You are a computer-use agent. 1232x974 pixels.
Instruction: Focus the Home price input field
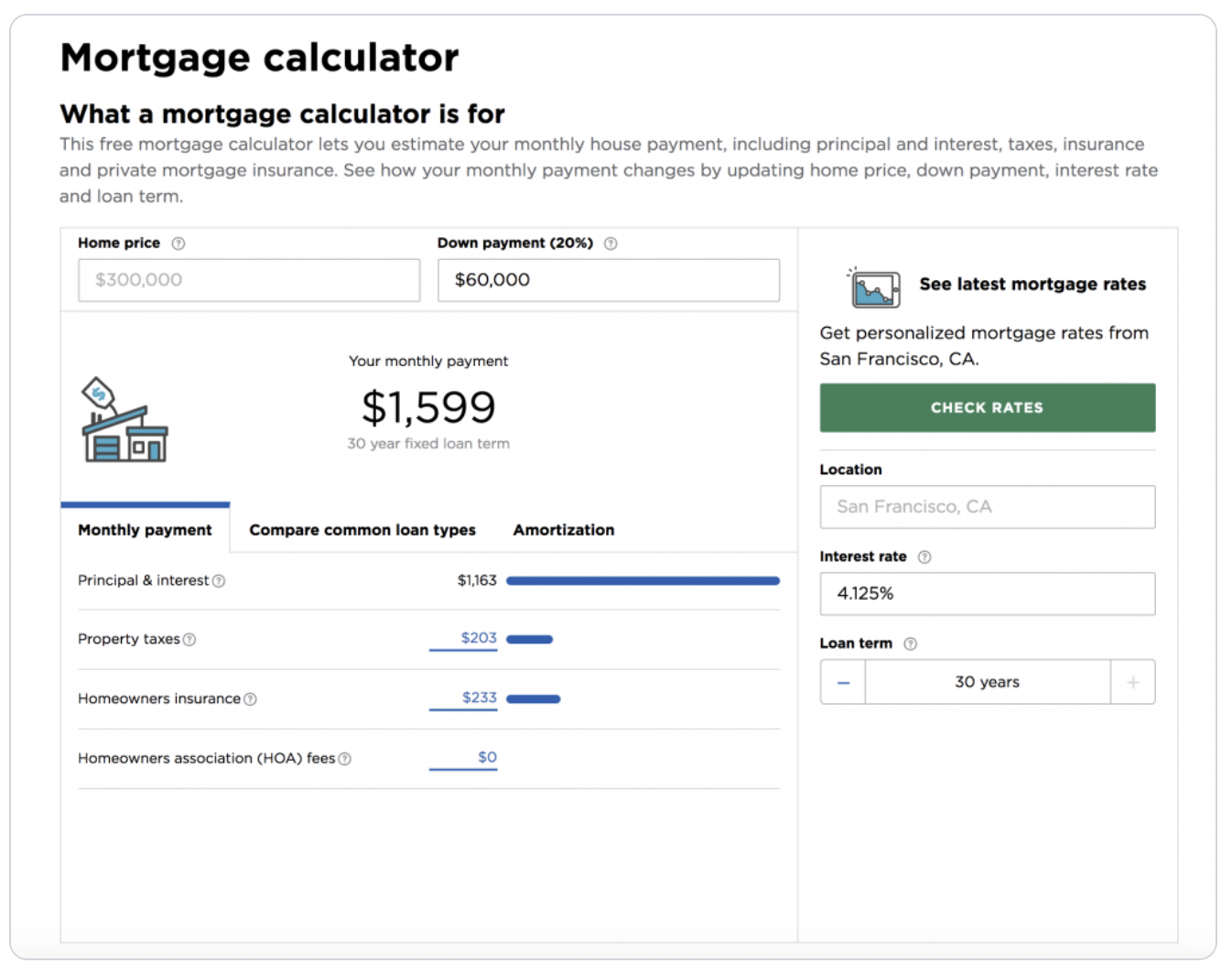click(249, 280)
